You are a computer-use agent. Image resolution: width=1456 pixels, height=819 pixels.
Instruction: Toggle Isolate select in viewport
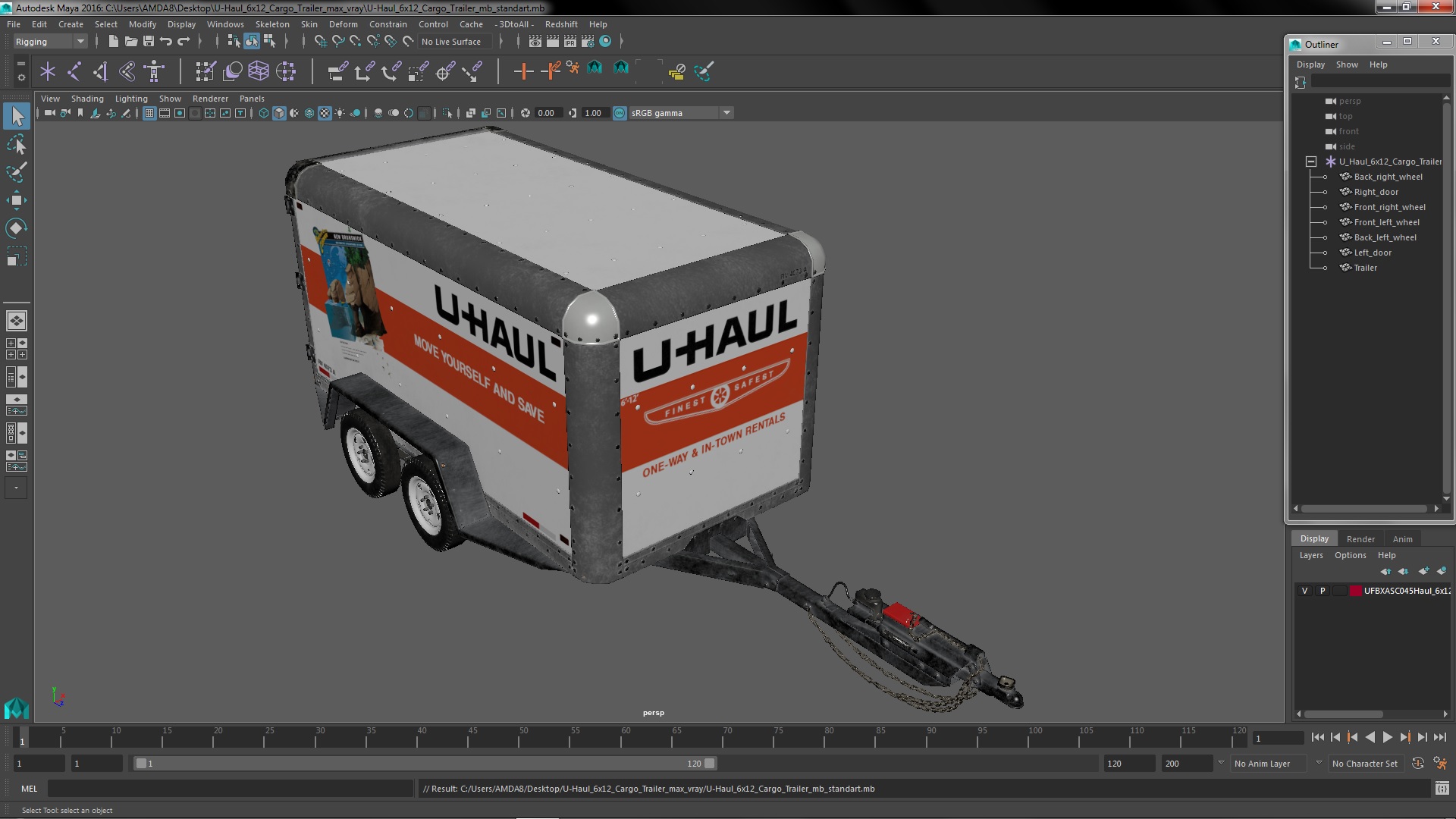(447, 113)
